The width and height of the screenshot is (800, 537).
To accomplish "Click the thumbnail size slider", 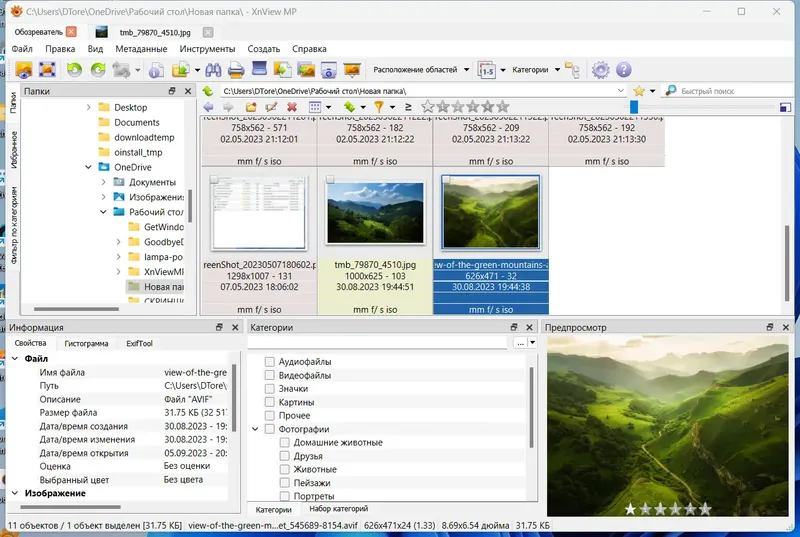I will (x=634, y=107).
